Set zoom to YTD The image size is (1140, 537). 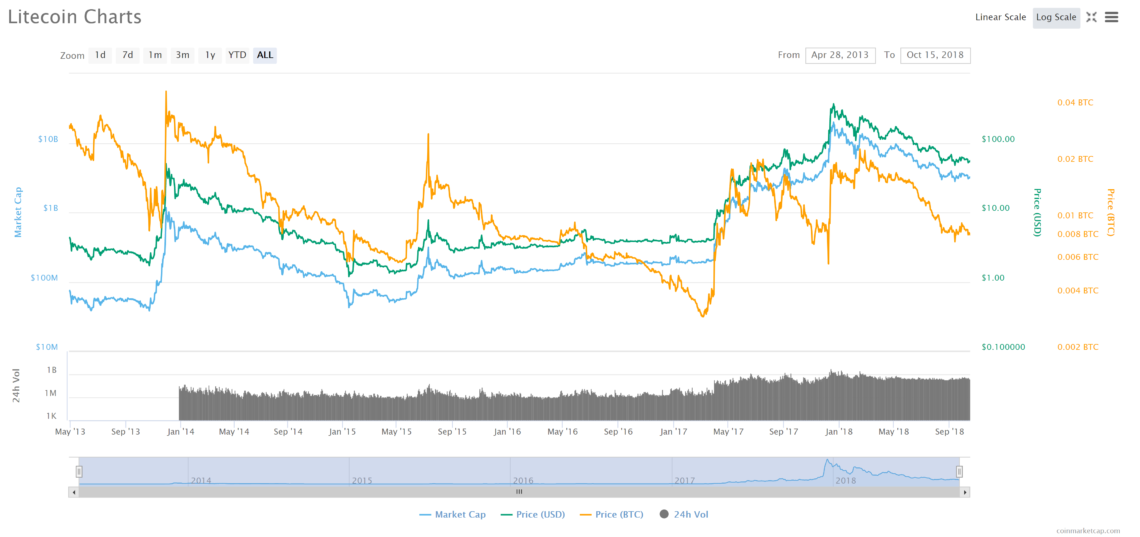tap(237, 55)
